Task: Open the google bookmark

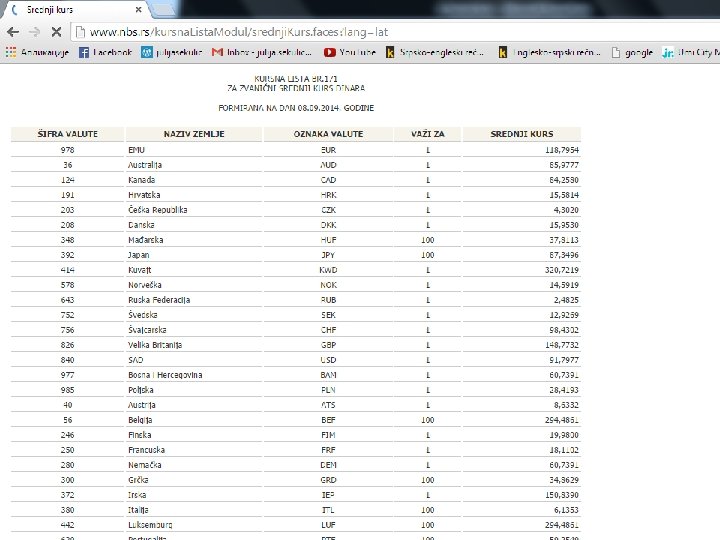Action: tap(632, 52)
